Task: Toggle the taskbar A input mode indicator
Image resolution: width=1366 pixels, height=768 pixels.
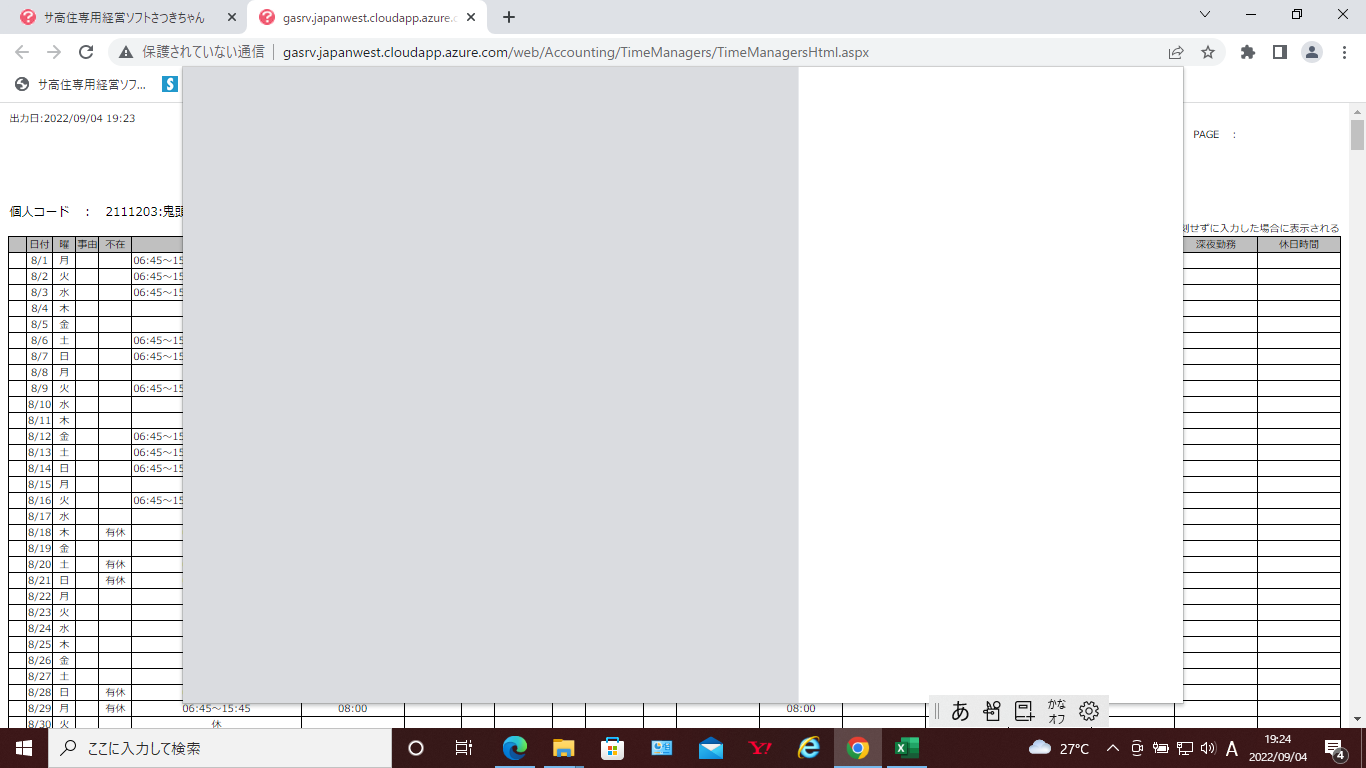Action: tap(1232, 748)
